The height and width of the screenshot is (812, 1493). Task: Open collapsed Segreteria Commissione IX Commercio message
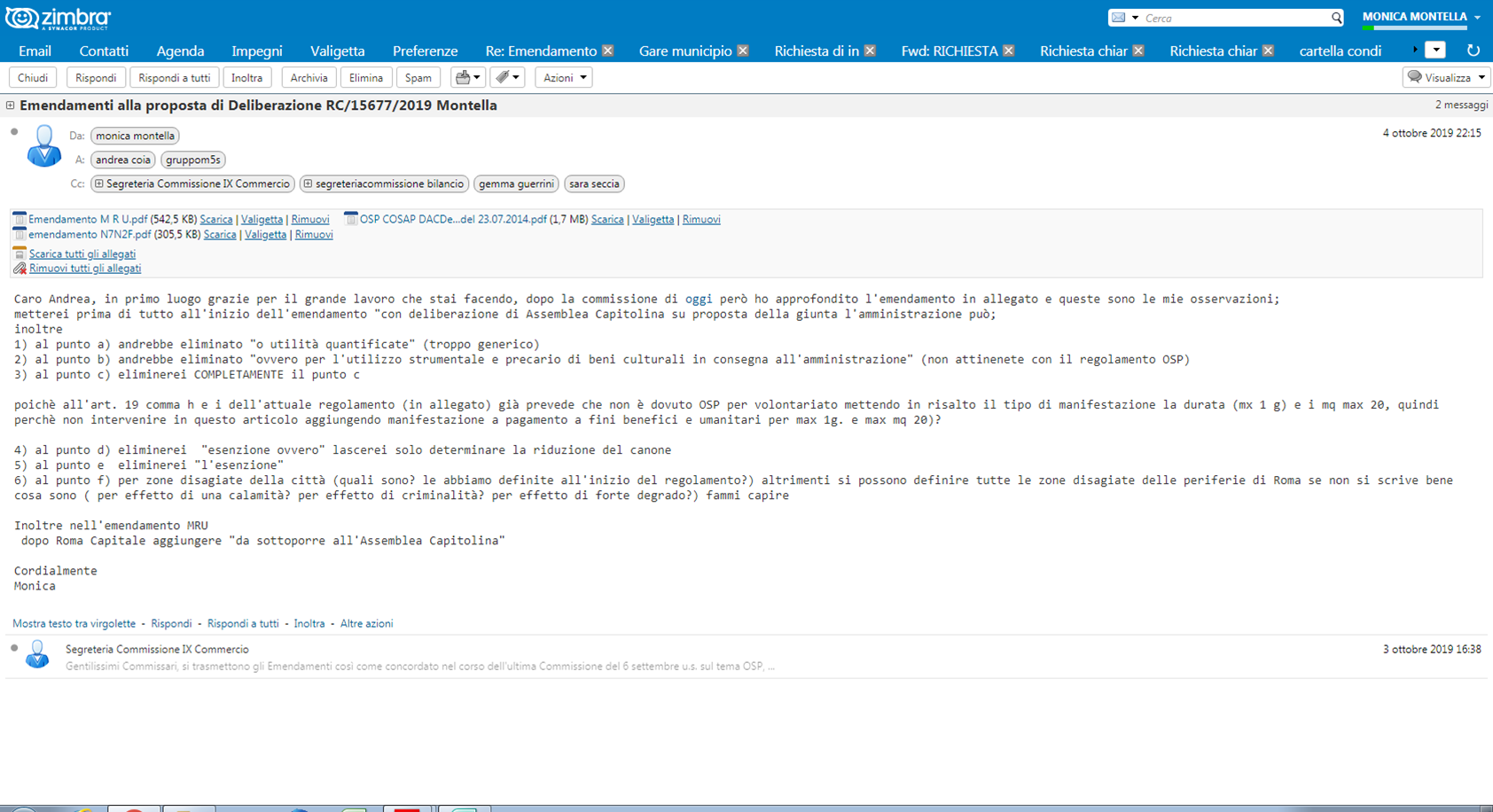[x=746, y=657]
